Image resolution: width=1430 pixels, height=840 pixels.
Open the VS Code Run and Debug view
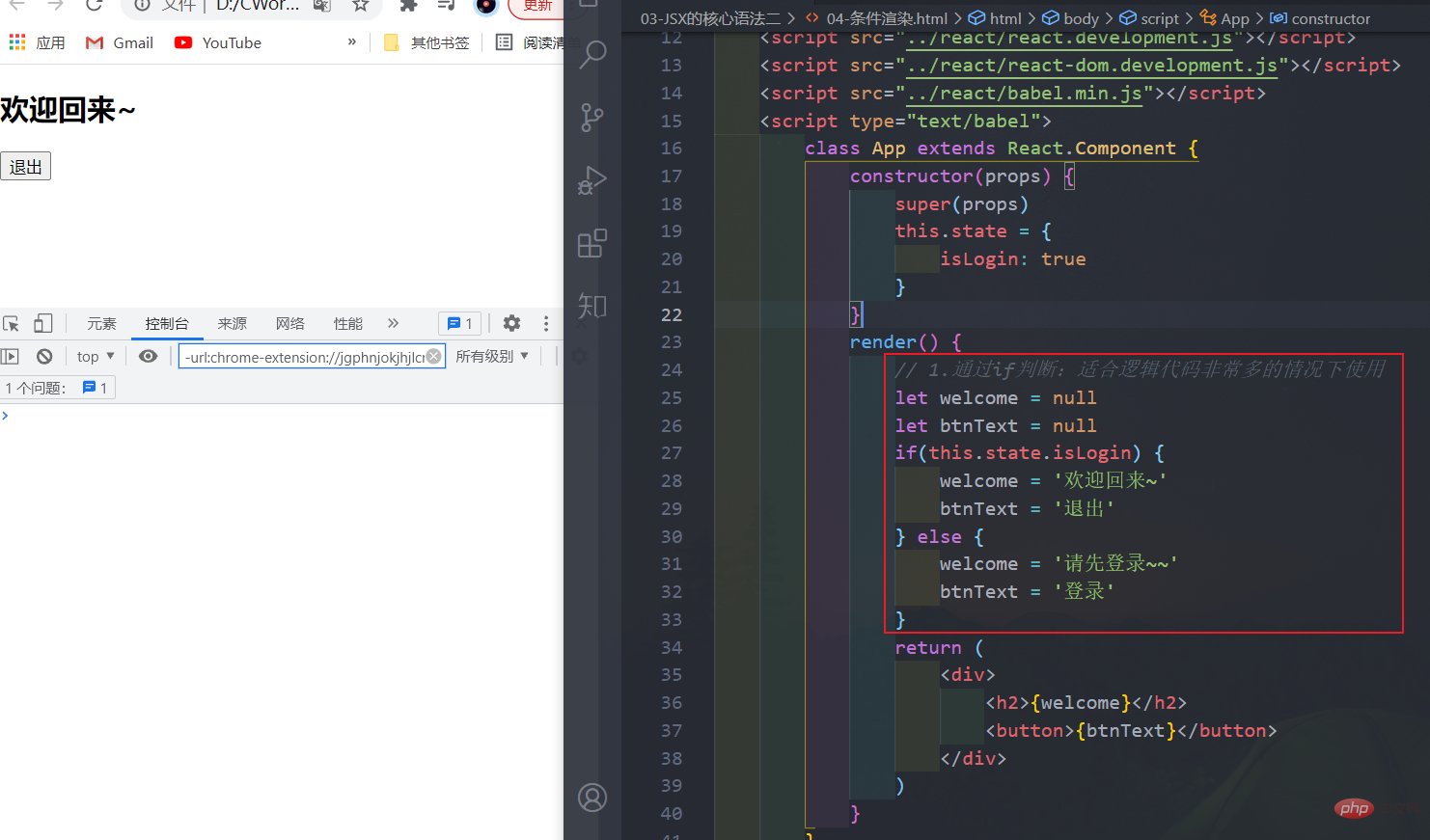592,180
